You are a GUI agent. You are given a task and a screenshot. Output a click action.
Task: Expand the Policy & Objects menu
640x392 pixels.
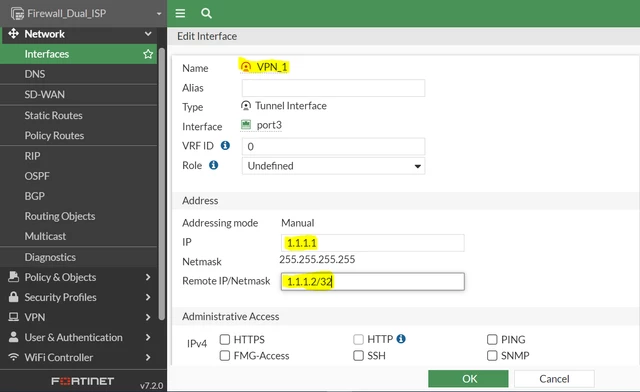[148, 277]
